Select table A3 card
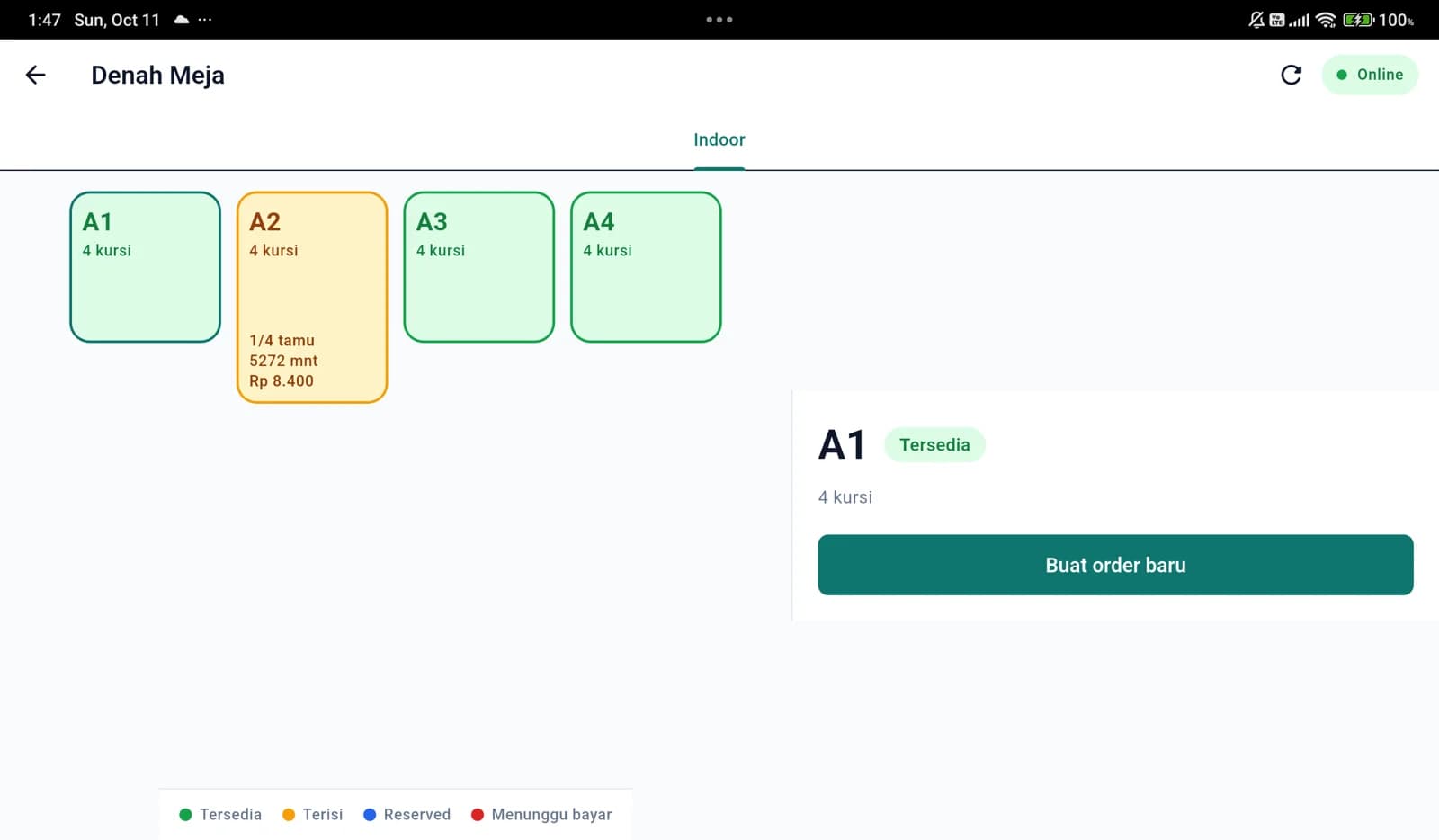 [479, 267]
